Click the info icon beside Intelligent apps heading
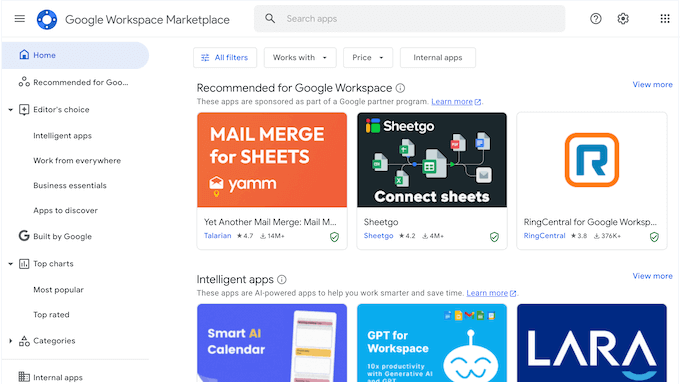 282,279
